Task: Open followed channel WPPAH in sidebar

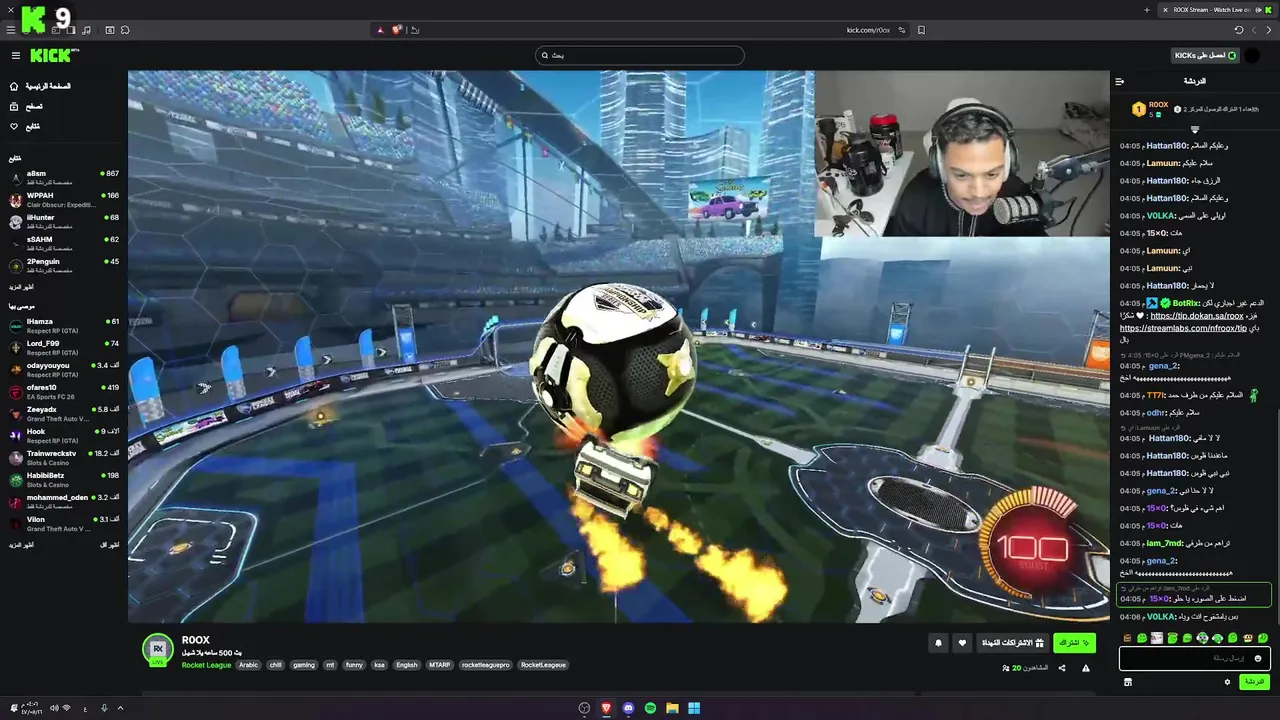Action: pos(64,199)
